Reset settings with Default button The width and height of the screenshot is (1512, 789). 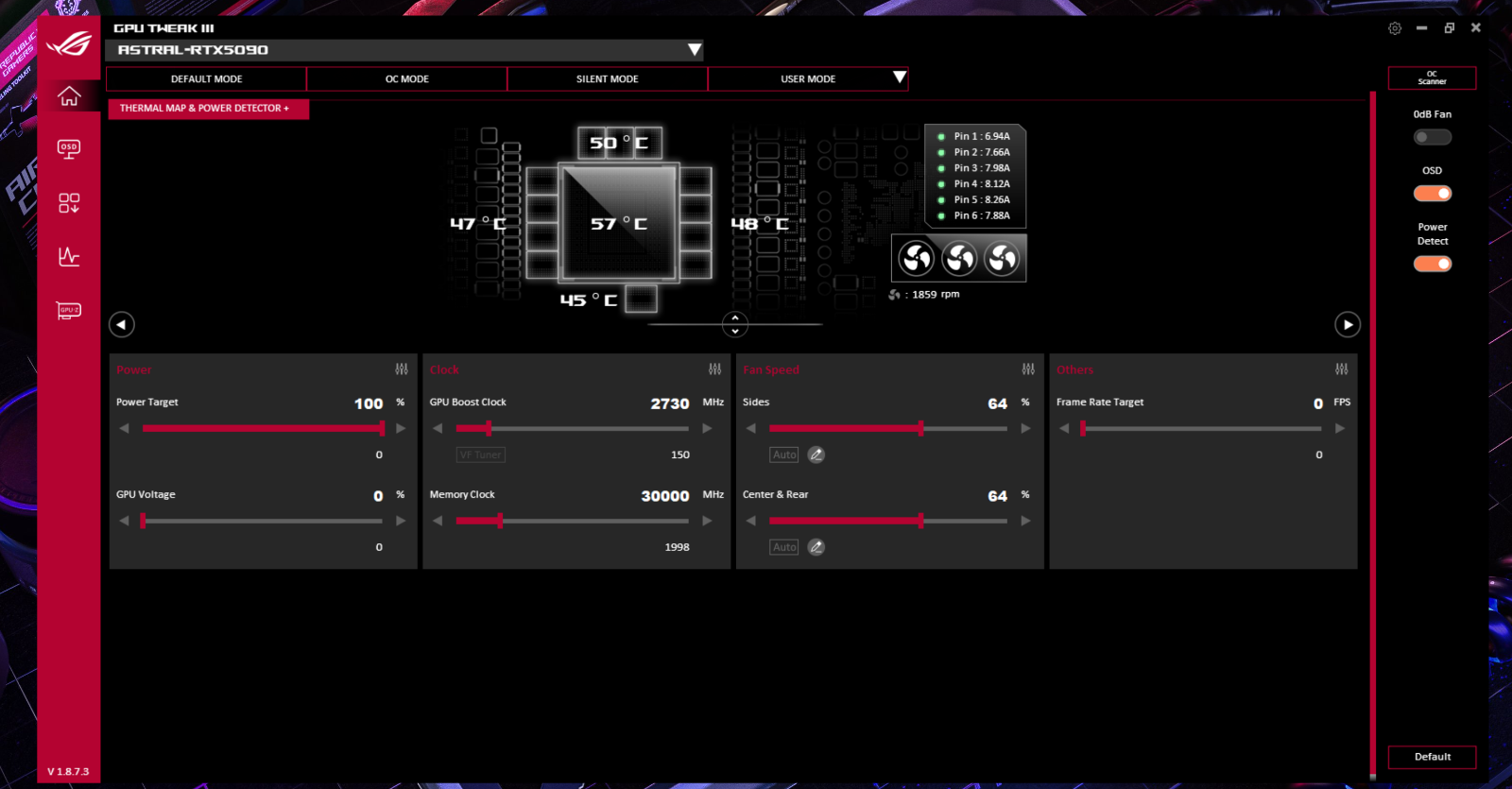point(1432,757)
